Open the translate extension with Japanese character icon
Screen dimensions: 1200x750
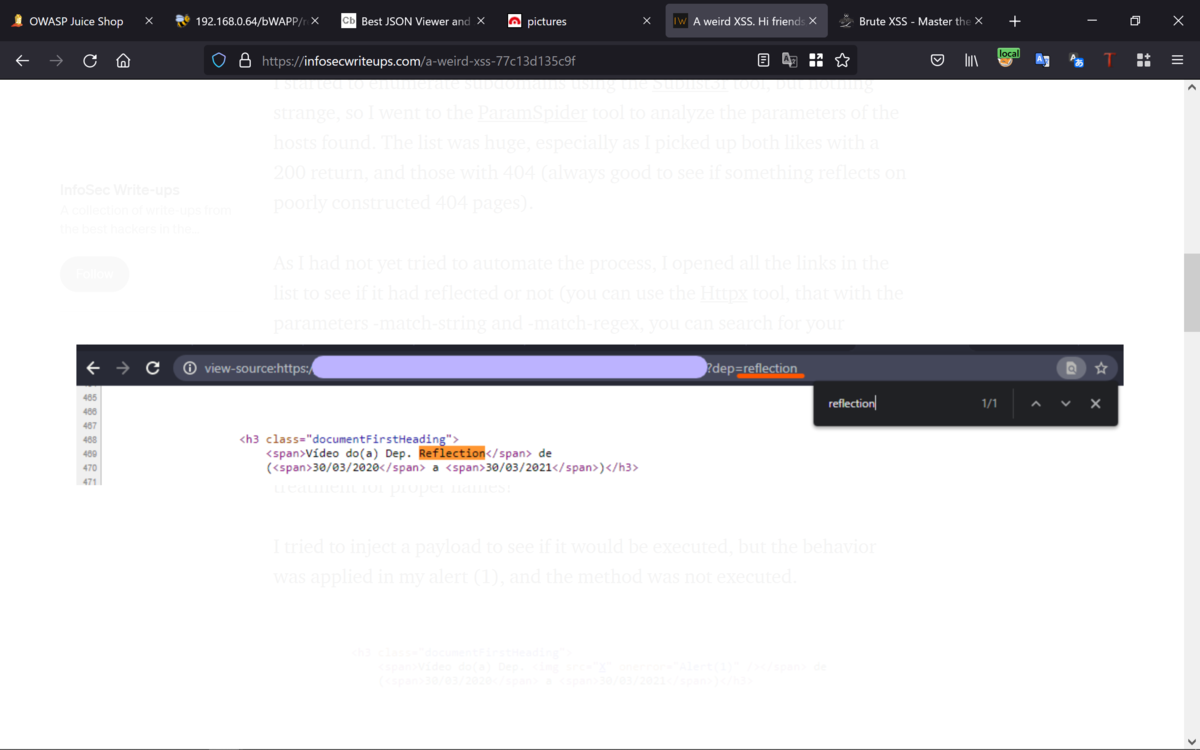(1076, 60)
